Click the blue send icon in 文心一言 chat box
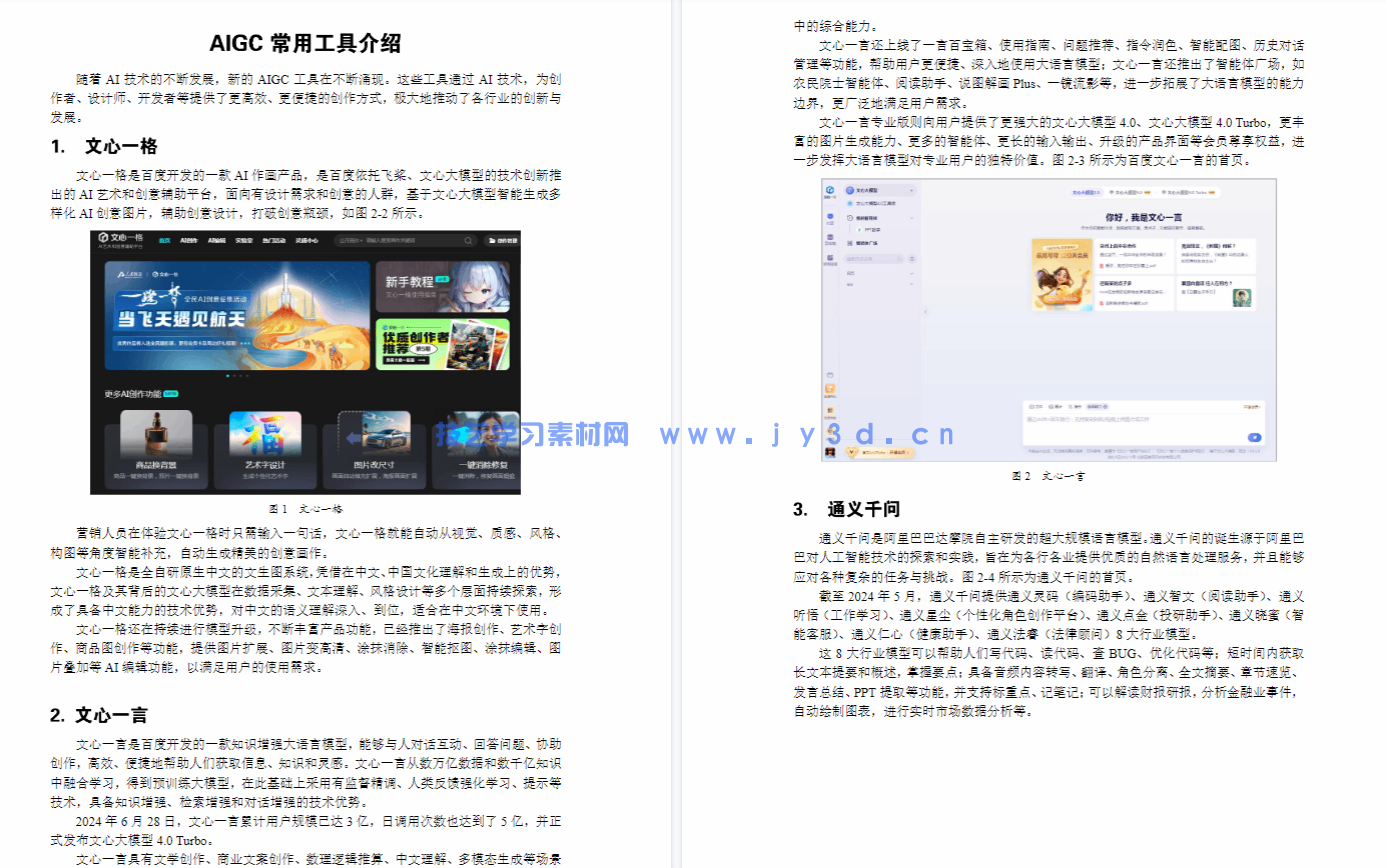 pos(1255,437)
